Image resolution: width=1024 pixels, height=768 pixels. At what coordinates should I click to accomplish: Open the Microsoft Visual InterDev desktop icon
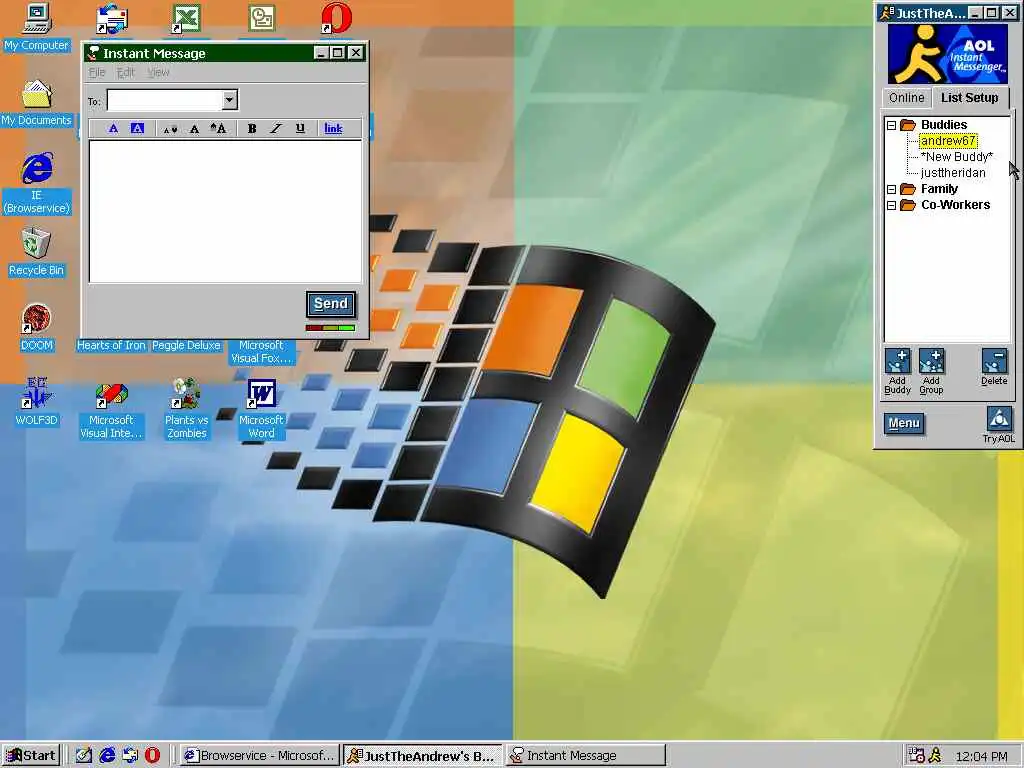111,410
